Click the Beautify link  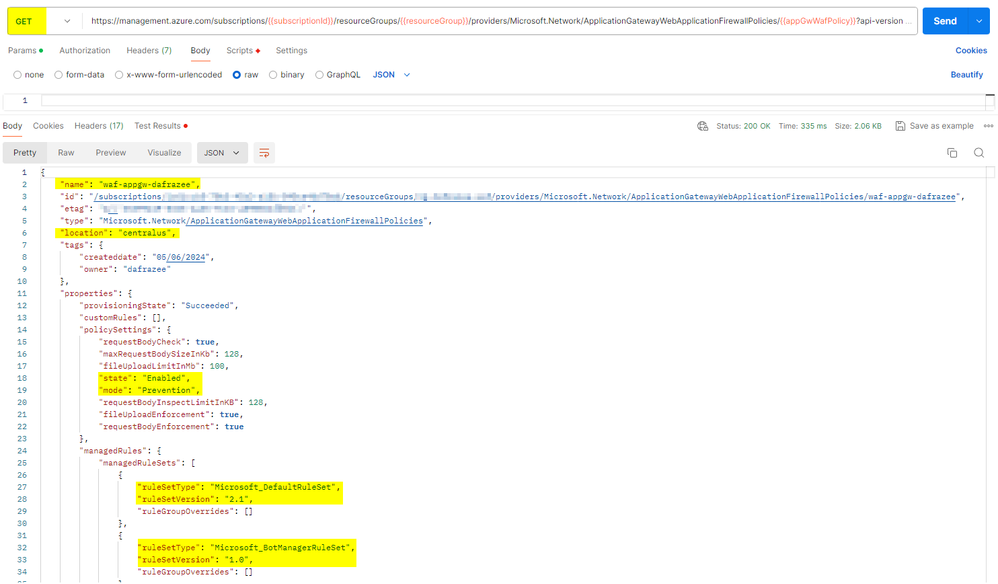coord(967,74)
